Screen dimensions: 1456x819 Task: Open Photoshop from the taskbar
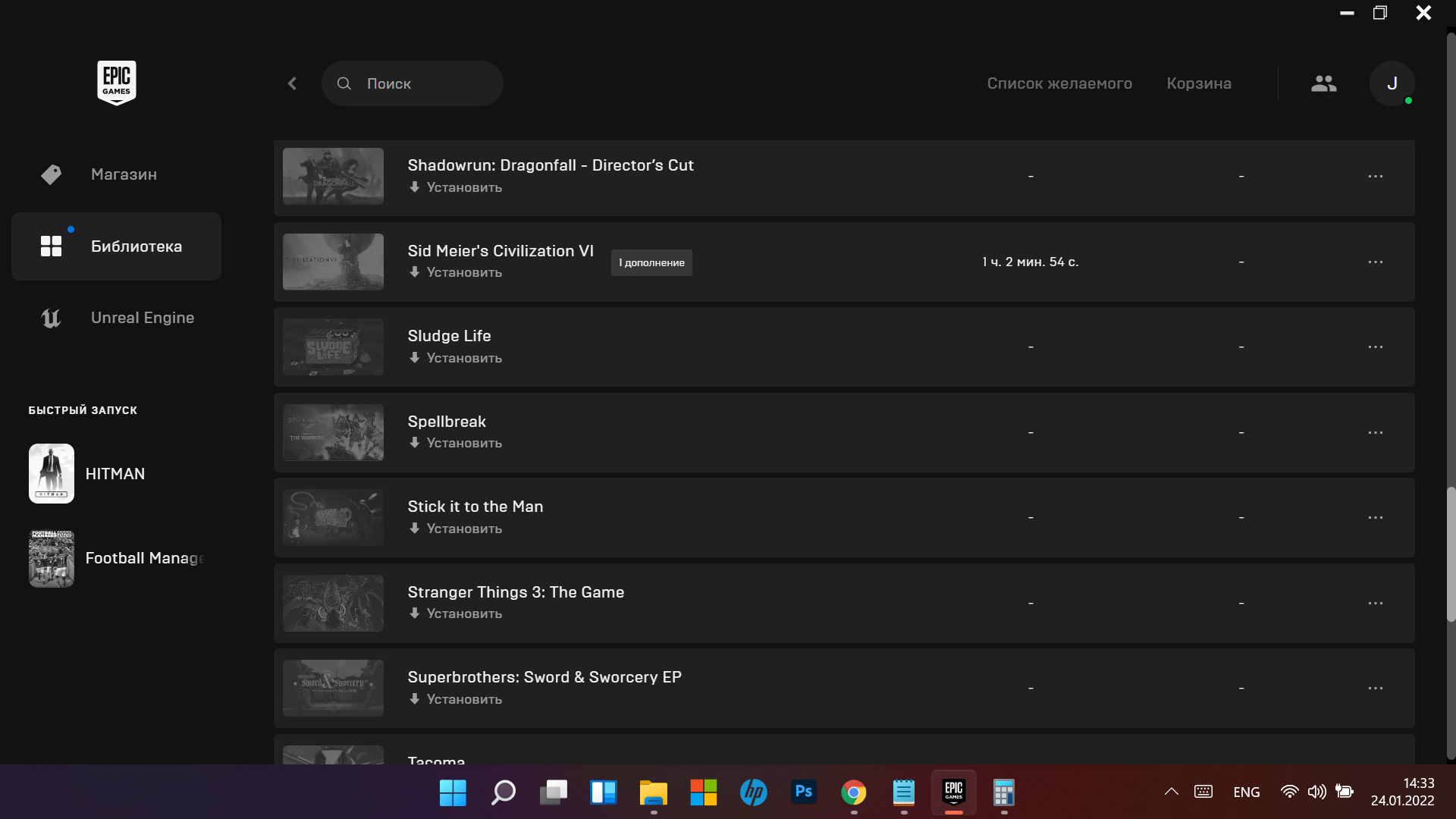tap(803, 792)
